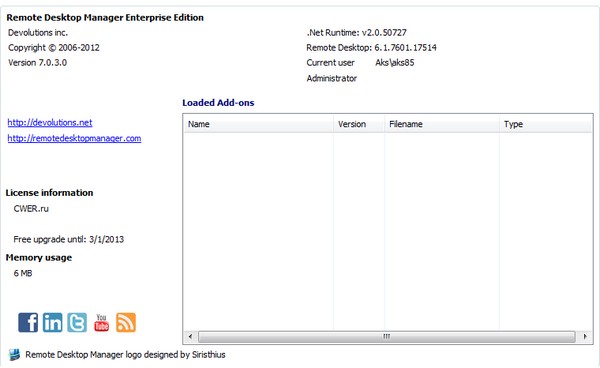Select the Version 7.0.3.0 text
The height and width of the screenshot is (368, 600).
(x=38, y=62)
